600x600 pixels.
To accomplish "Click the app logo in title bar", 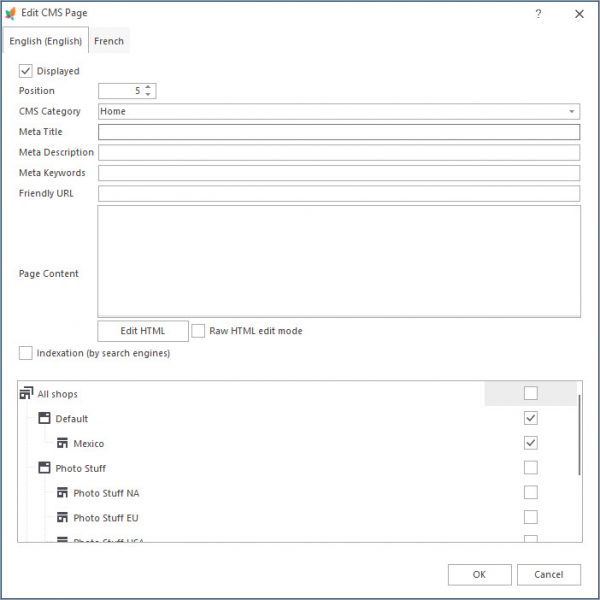I will click(x=11, y=14).
